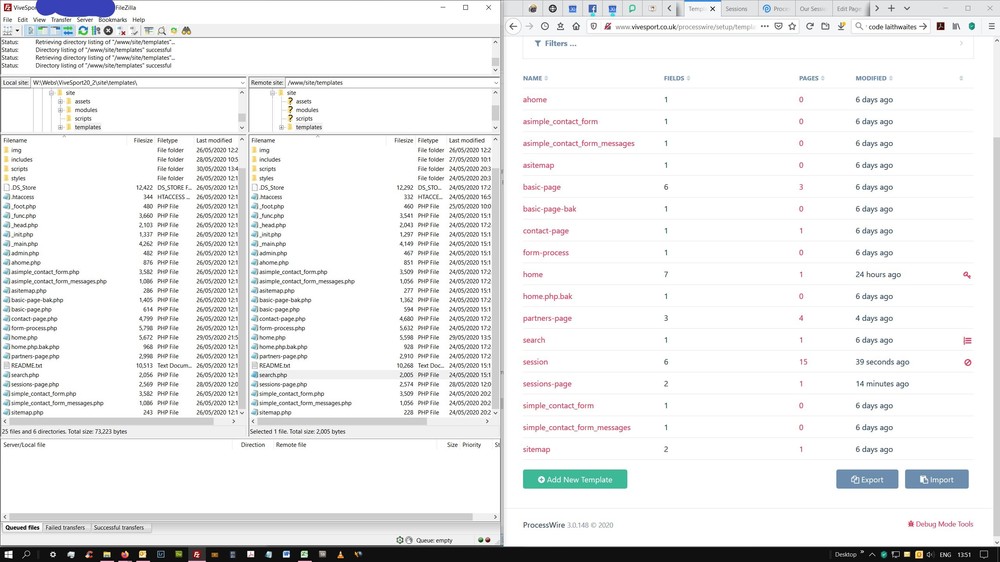Bookmark this page with the star icon
Screen dimensions: 1000x562
click(791, 27)
